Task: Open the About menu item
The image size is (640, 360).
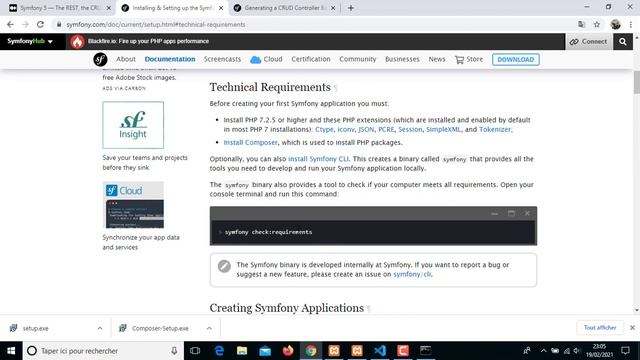Action: click(126, 59)
